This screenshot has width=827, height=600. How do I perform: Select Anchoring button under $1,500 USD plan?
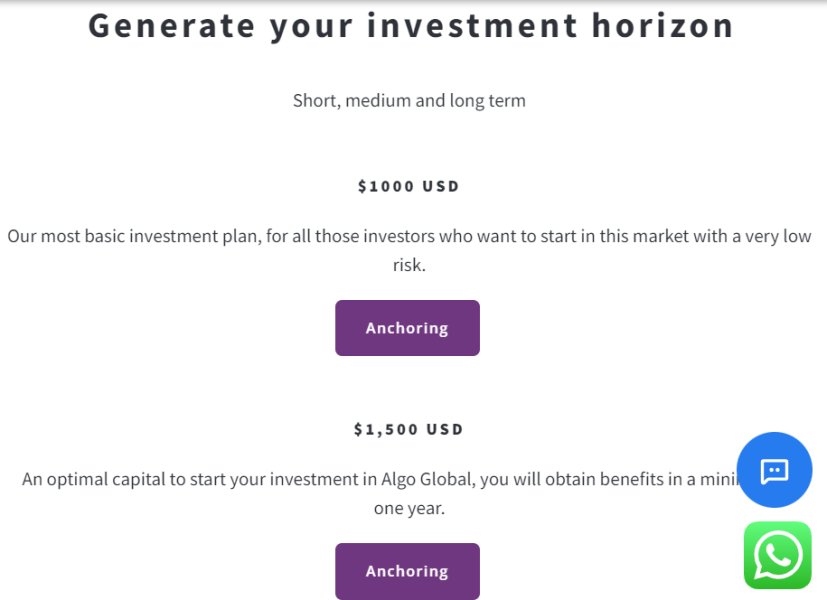[407, 571]
